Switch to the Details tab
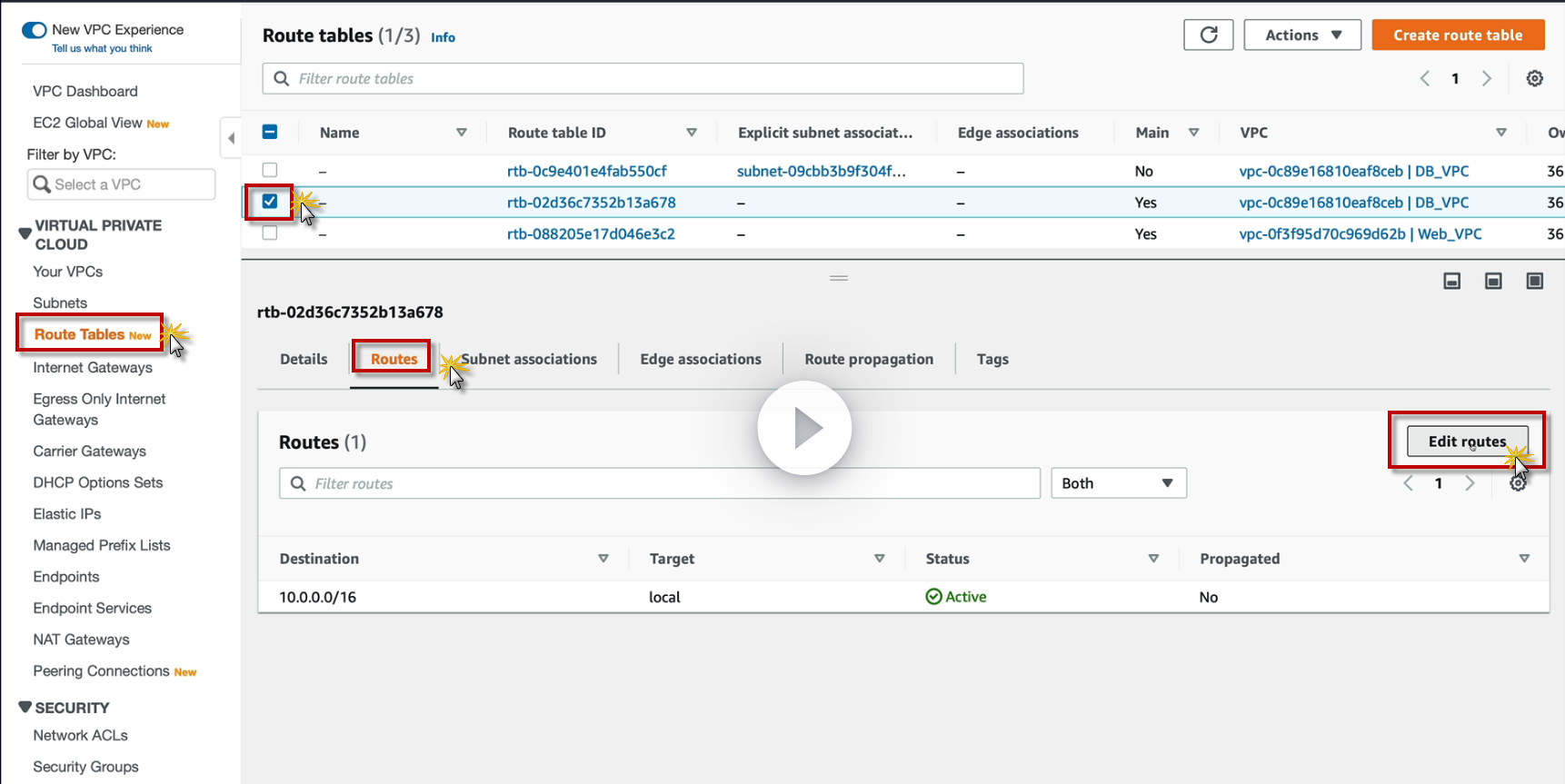The height and width of the screenshot is (784, 1565). (304, 359)
